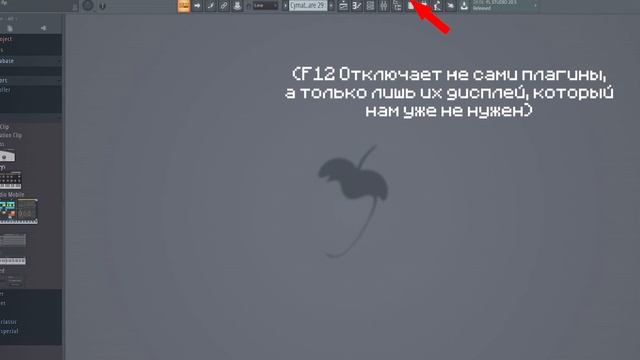640x360 pixels.
Task: Select the Automation Clip entry in sidebar
Action: pyautogui.click(x=11, y=135)
